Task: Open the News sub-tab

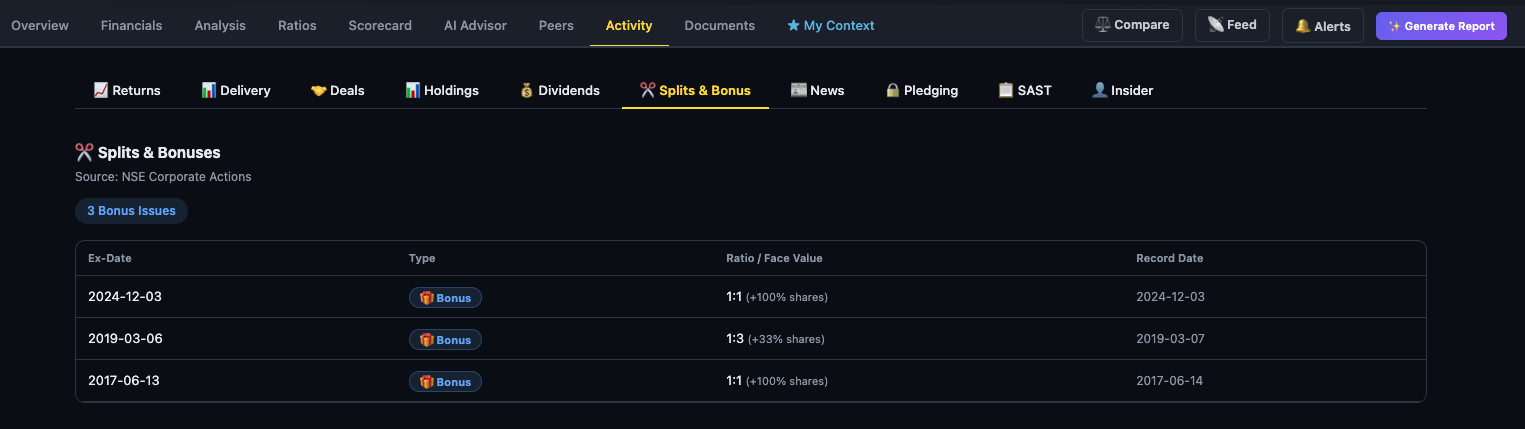Action: [818, 90]
